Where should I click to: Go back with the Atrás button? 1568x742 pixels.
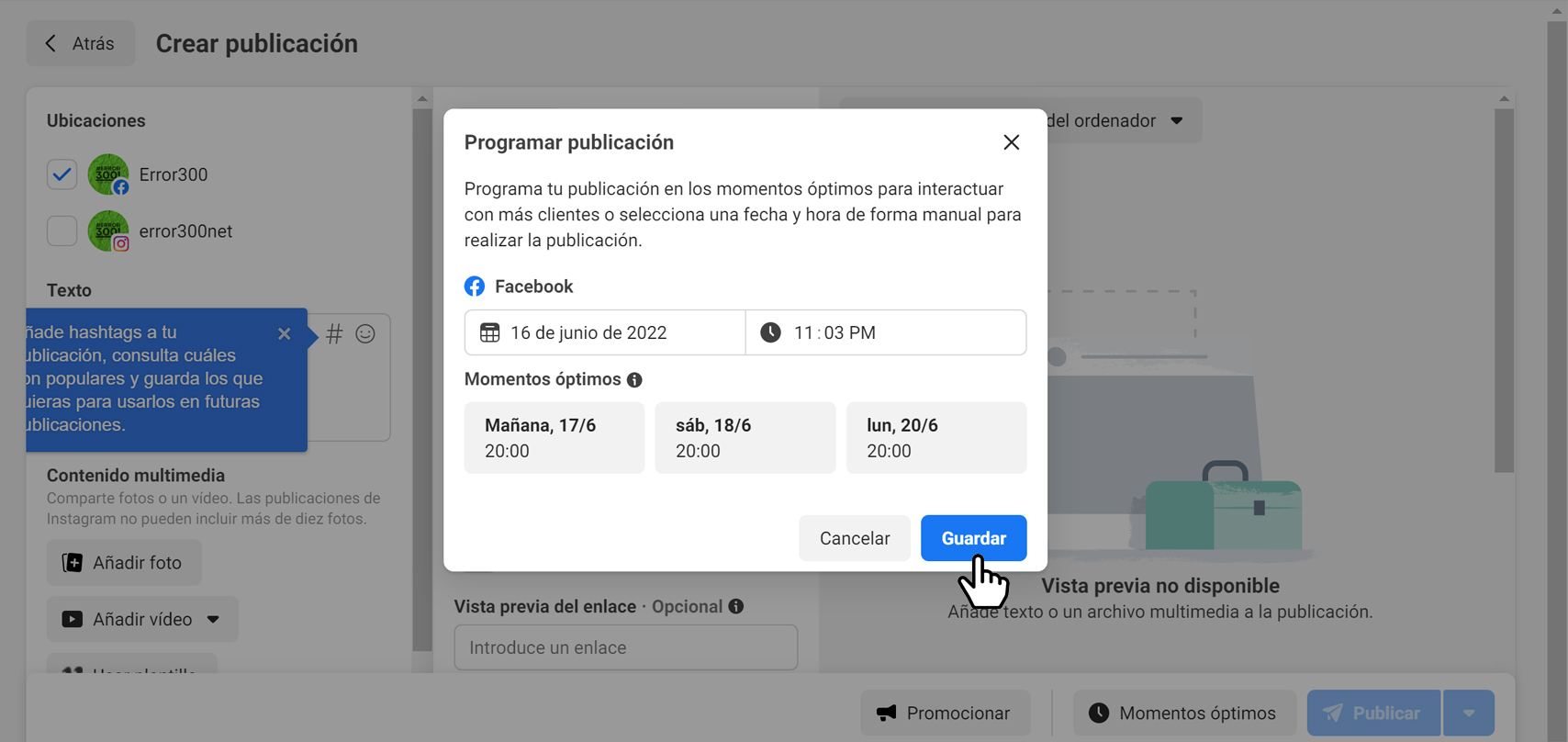tap(80, 43)
